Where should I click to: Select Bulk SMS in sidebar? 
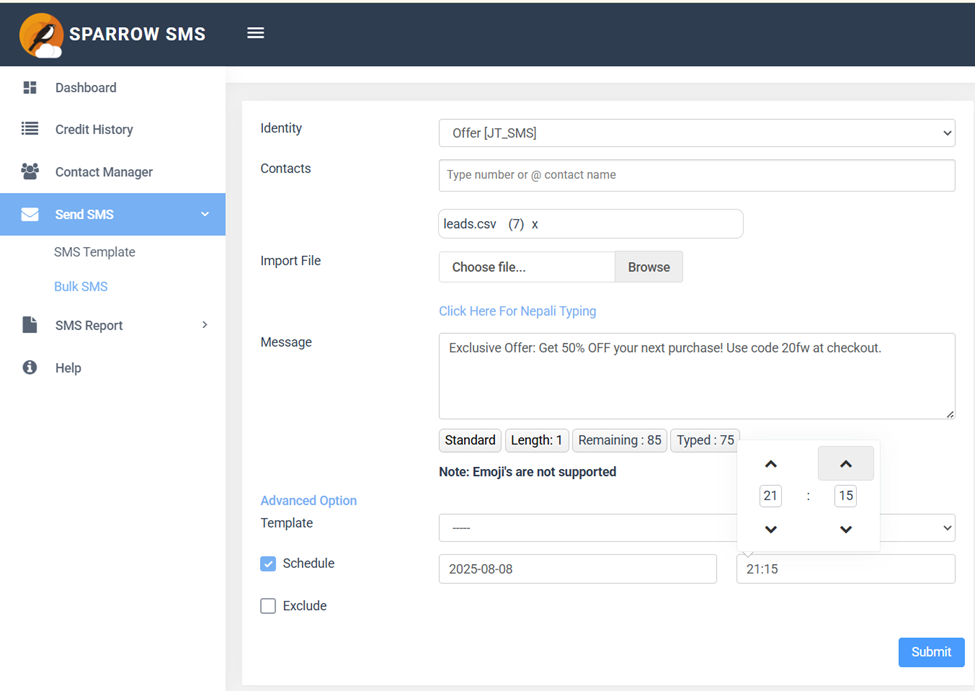coord(81,287)
